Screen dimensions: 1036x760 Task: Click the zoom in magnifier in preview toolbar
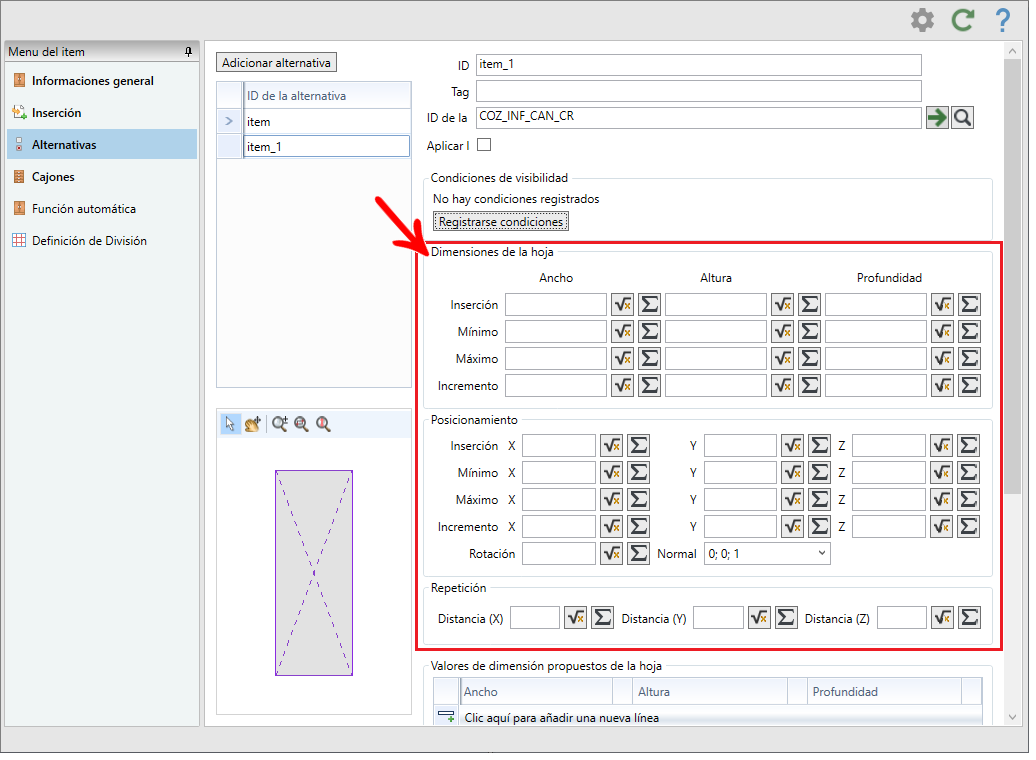(x=279, y=424)
